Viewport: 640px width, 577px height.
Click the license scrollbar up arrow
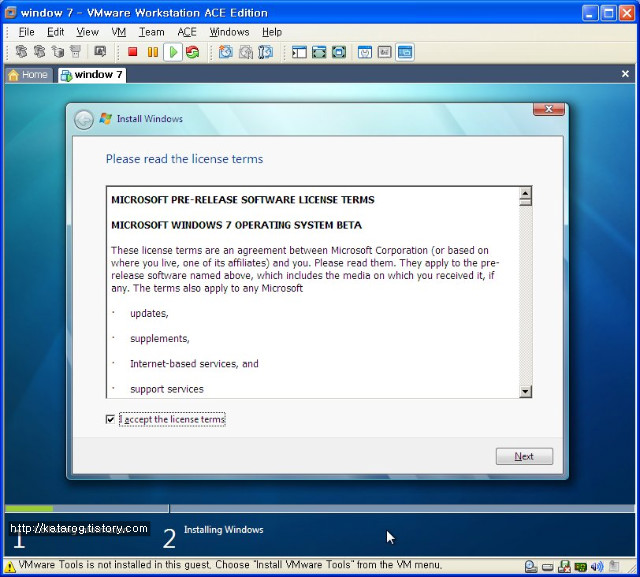click(525, 193)
